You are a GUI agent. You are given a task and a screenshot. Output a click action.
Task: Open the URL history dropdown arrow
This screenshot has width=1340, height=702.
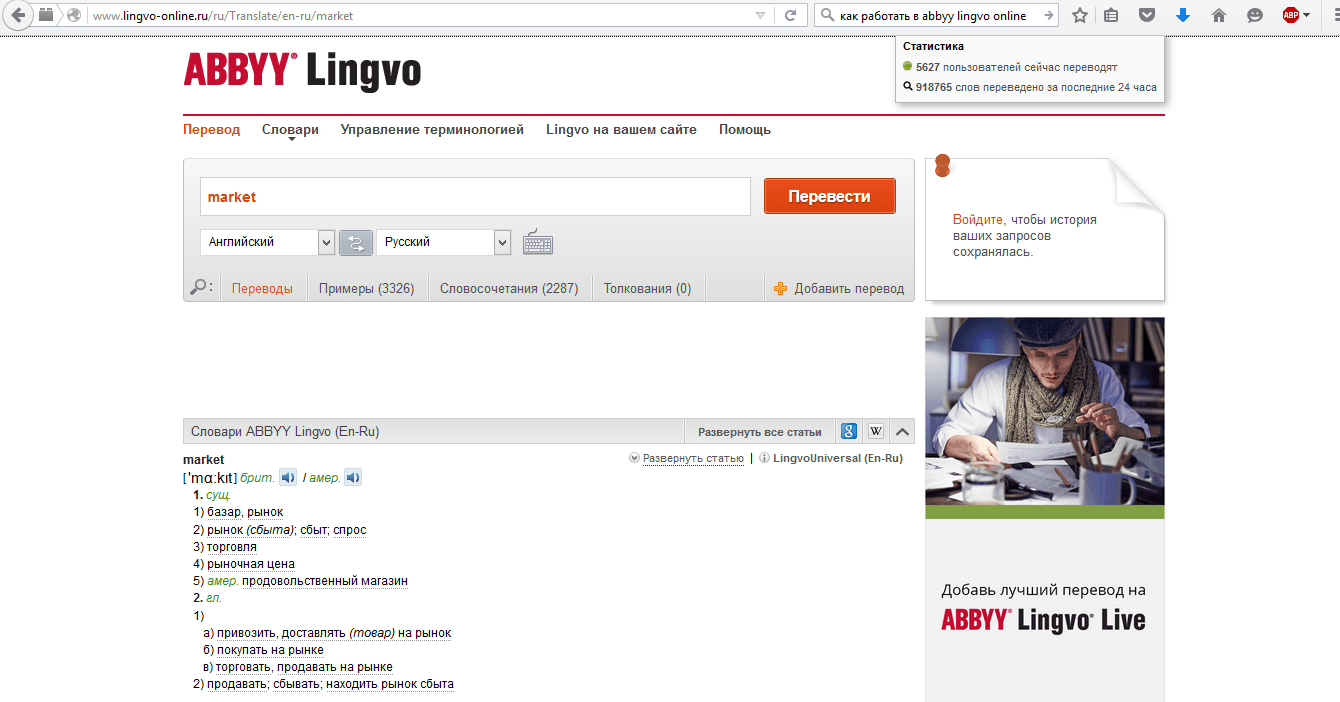[761, 15]
